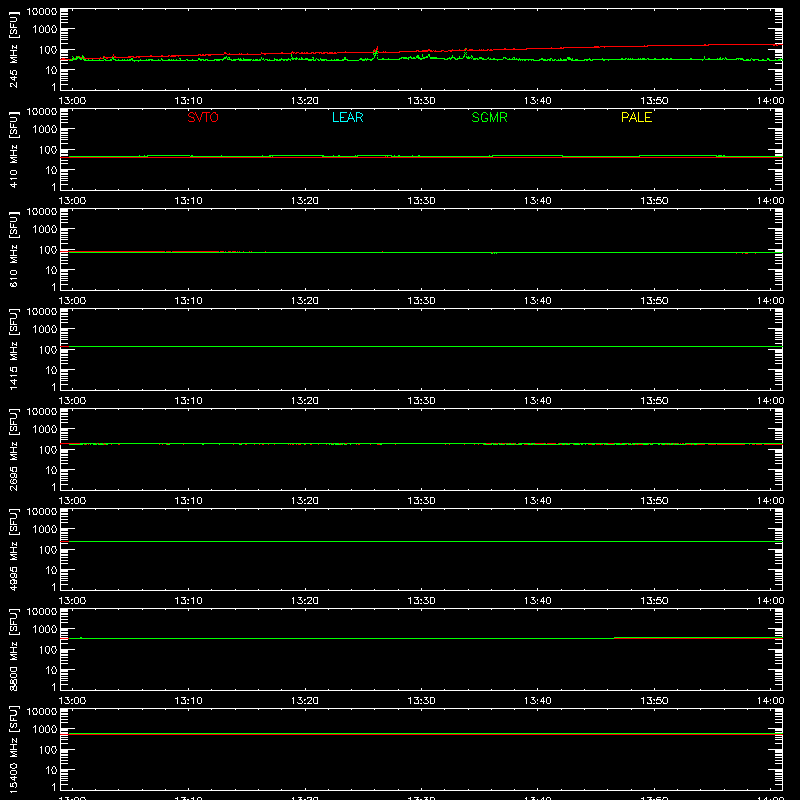Click the 1000 tick on the 15400 MHz axis
Screen dimensions: 800x800
(45, 730)
